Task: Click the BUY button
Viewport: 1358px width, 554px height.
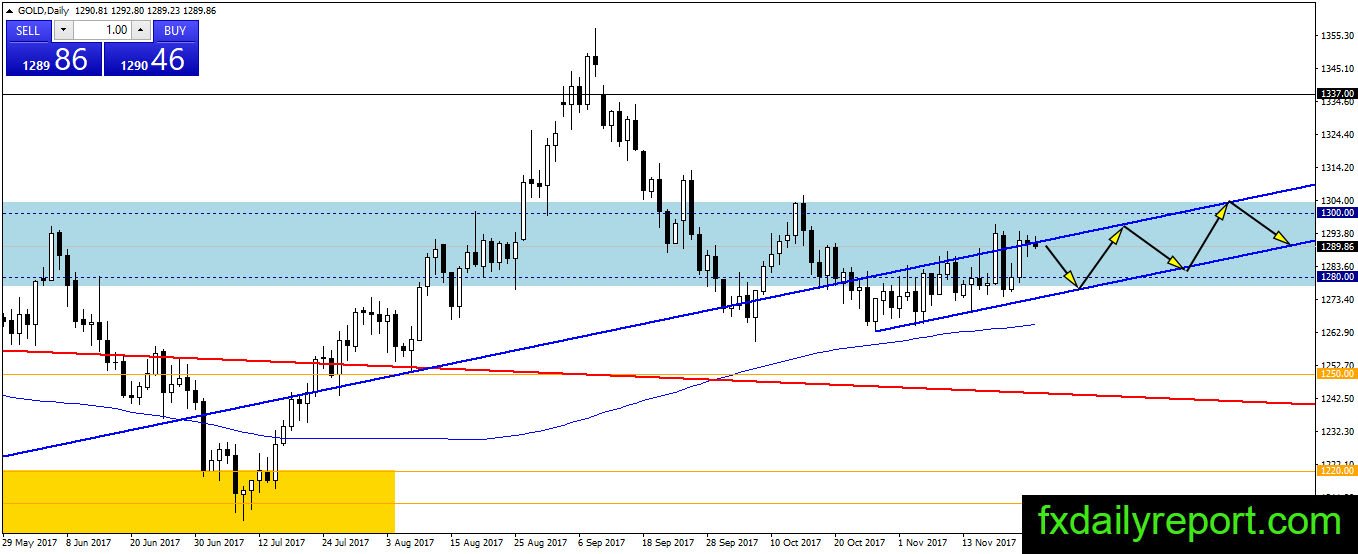Action: click(x=175, y=30)
